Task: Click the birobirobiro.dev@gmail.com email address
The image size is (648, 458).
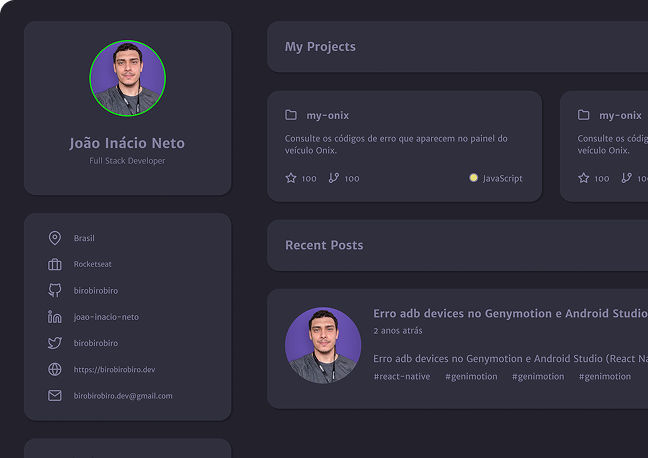Action: (x=123, y=395)
